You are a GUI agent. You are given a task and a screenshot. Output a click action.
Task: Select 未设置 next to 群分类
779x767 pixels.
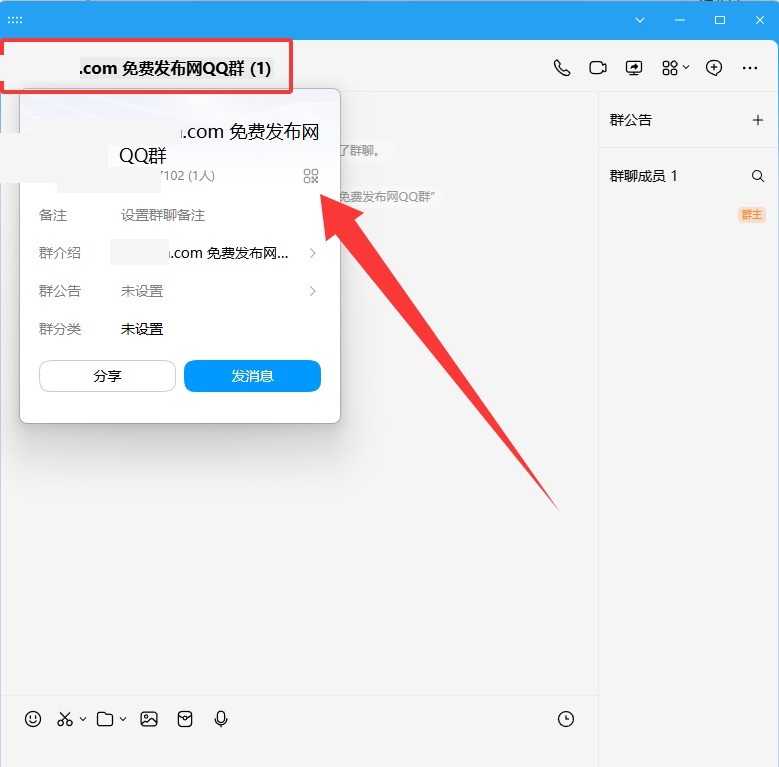pyautogui.click(x=142, y=329)
